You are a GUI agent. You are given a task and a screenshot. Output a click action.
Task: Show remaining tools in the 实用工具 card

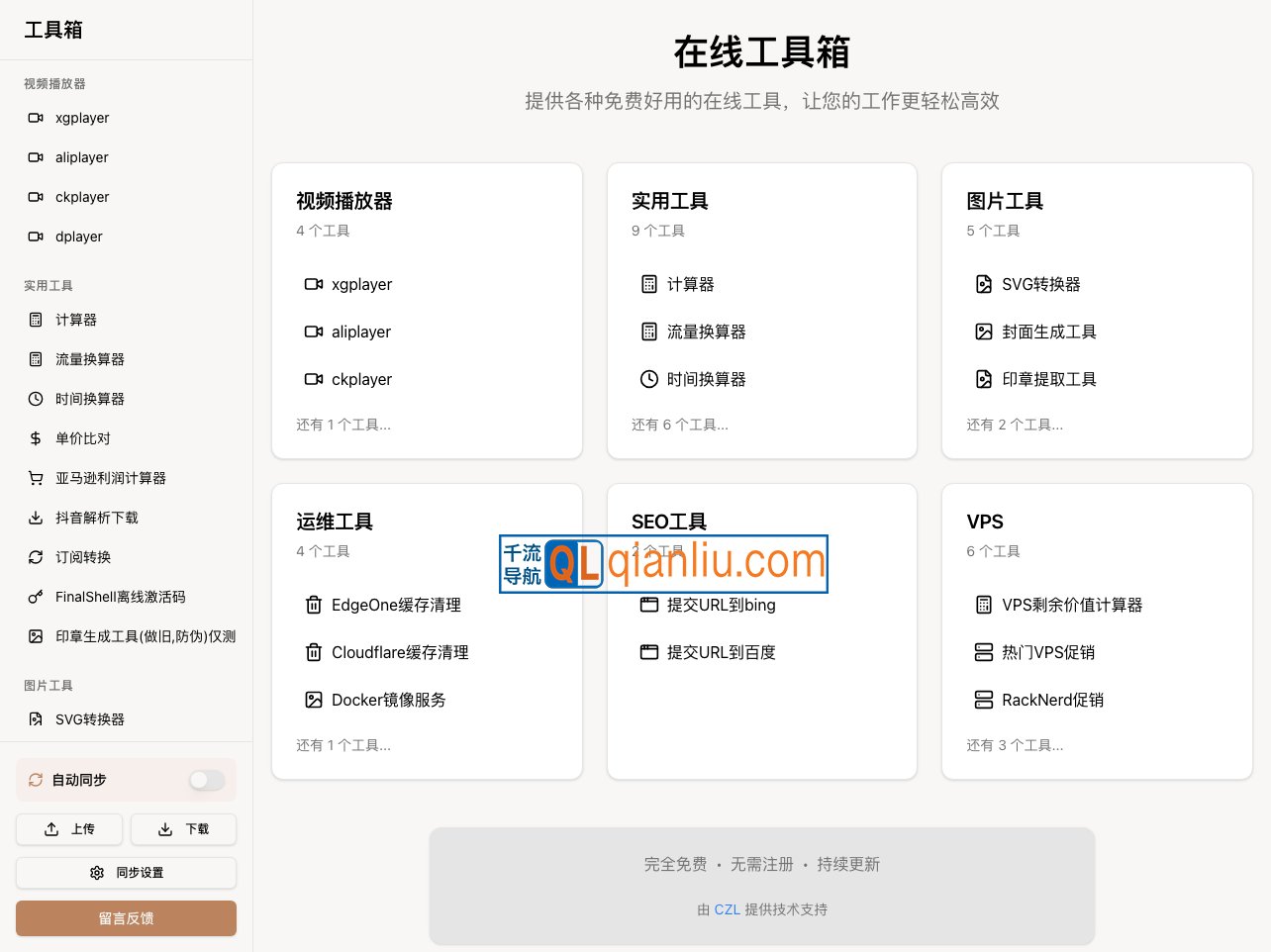[680, 424]
